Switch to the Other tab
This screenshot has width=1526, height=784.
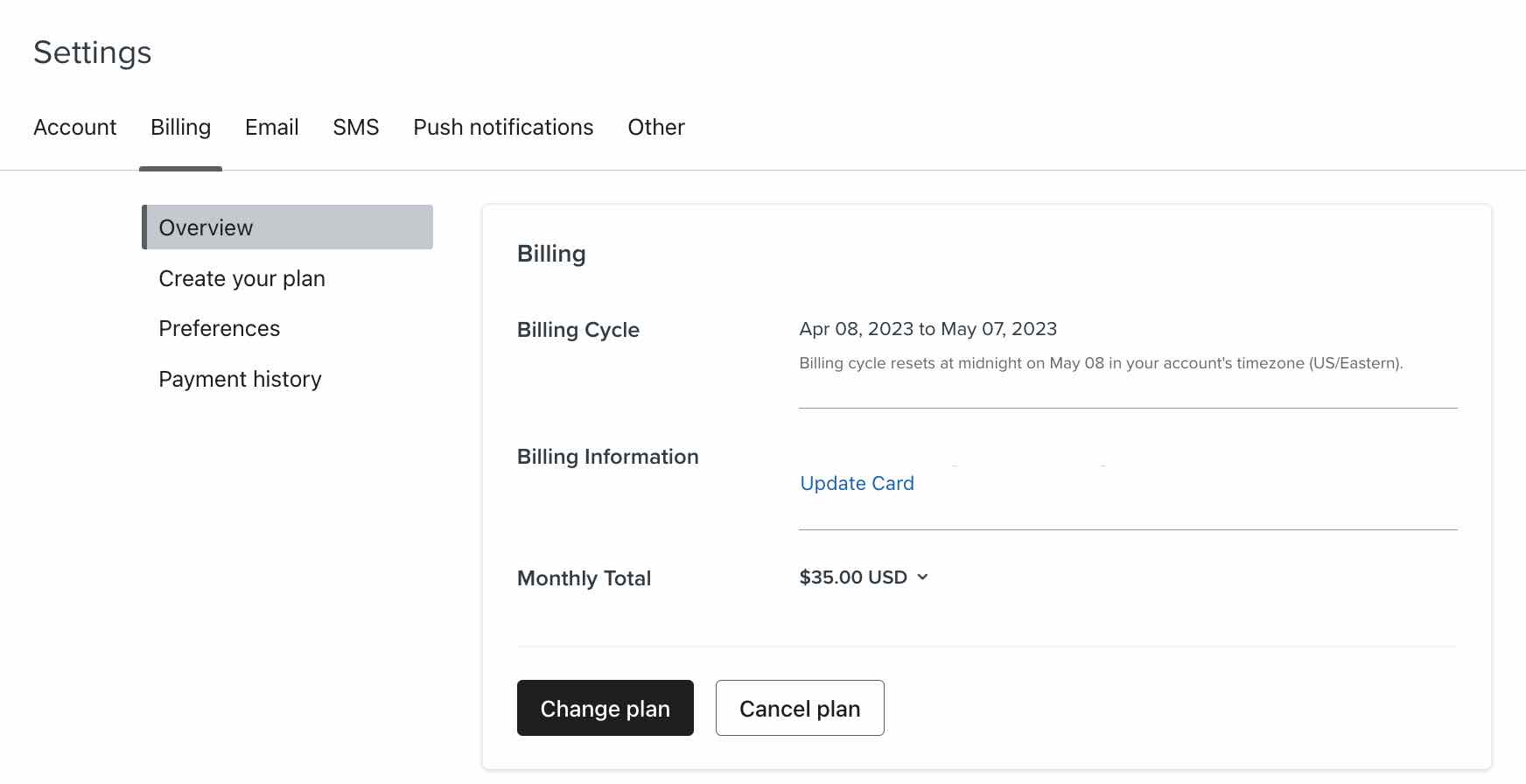(x=655, y=128)
